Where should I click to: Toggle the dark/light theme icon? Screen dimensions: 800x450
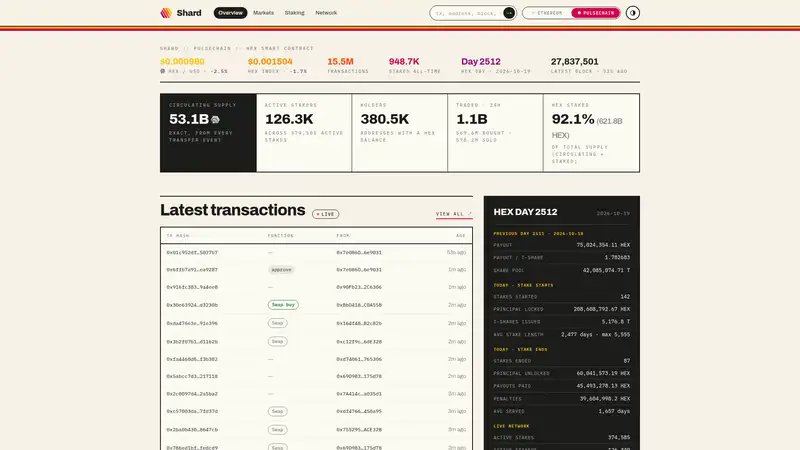(633, 13)
